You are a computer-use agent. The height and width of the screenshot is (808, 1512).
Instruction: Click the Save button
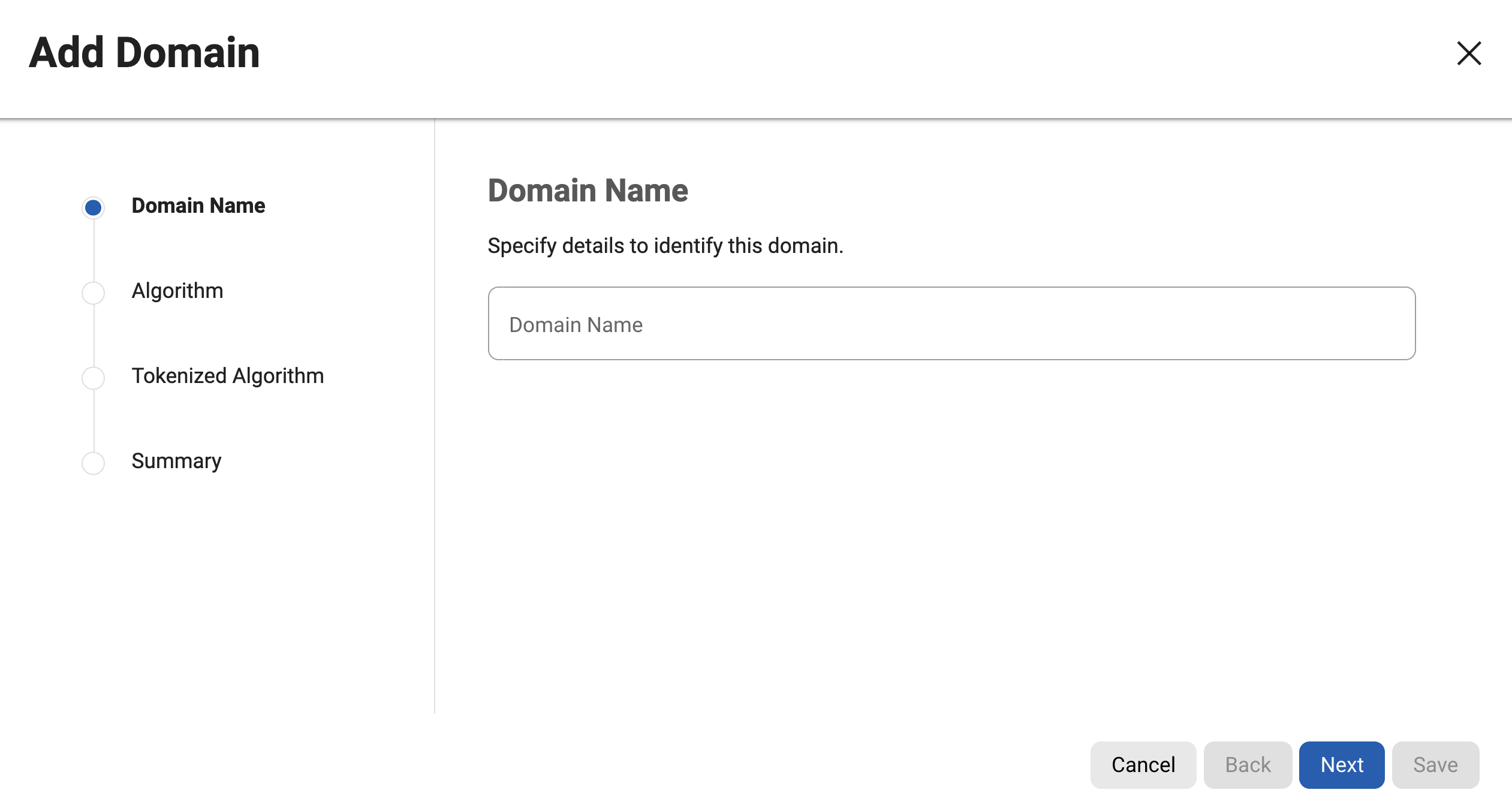[1435, 764]
